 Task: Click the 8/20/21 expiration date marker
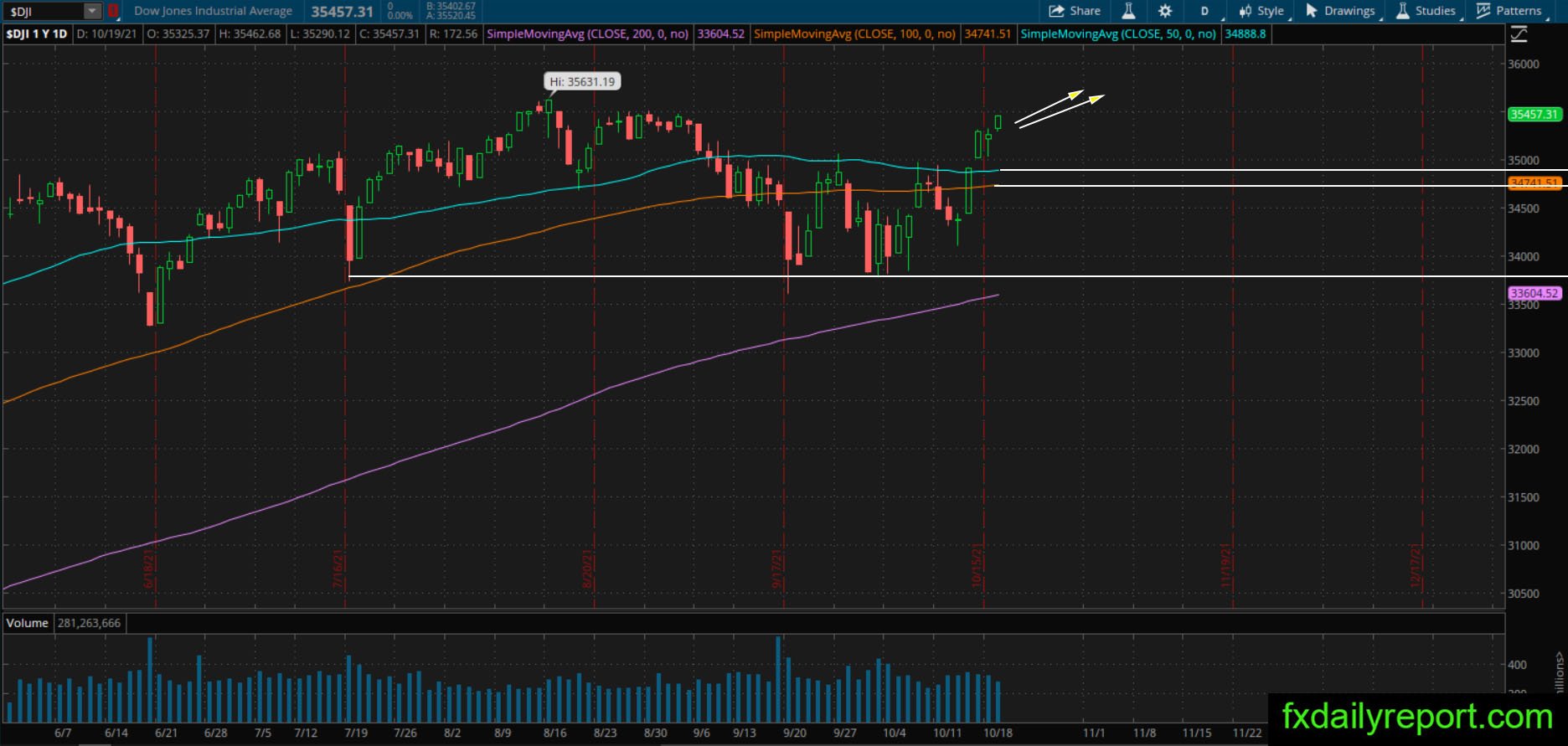tap(588, 569)
